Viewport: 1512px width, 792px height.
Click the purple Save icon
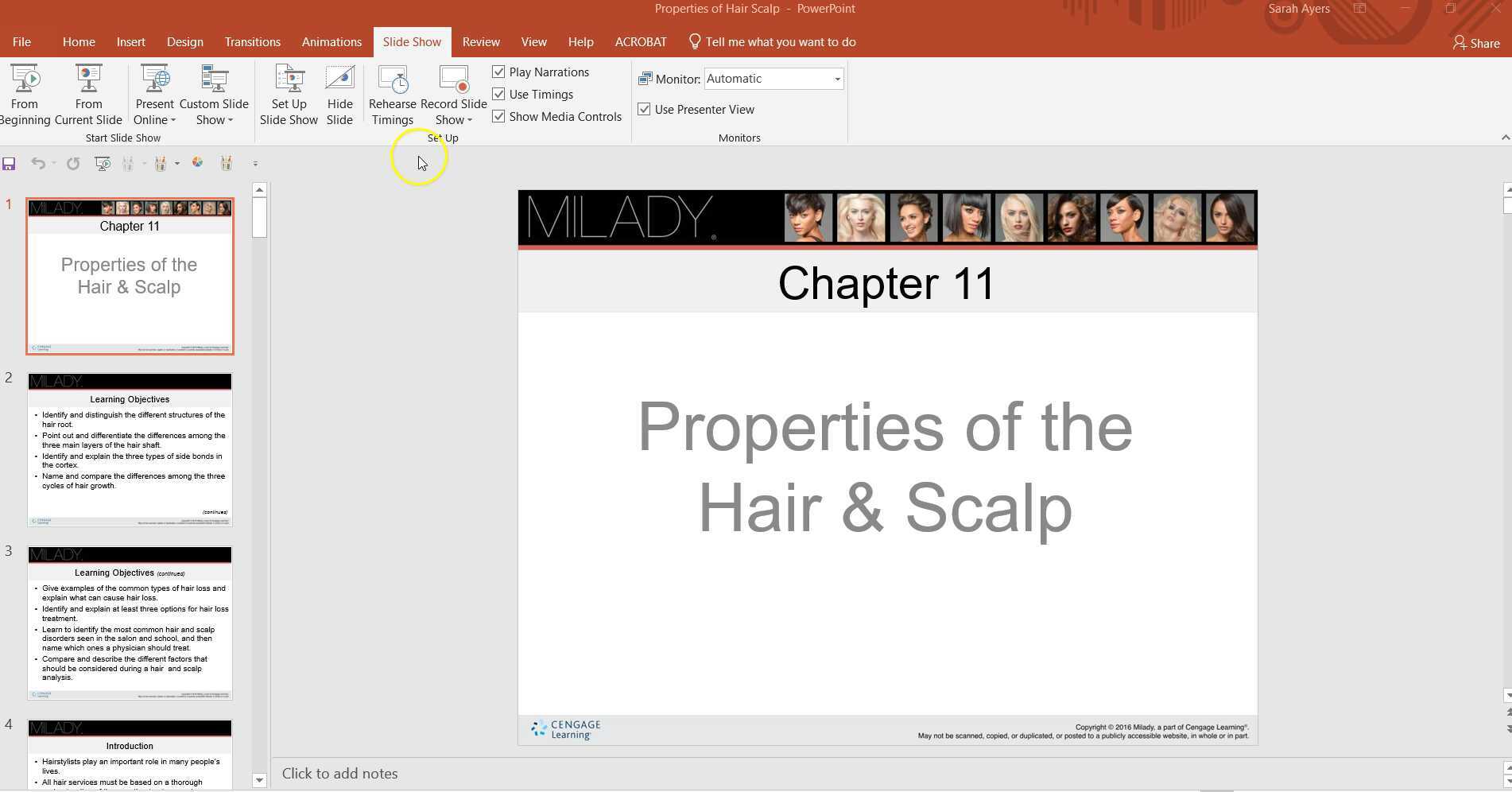click(x=10, y=164)
